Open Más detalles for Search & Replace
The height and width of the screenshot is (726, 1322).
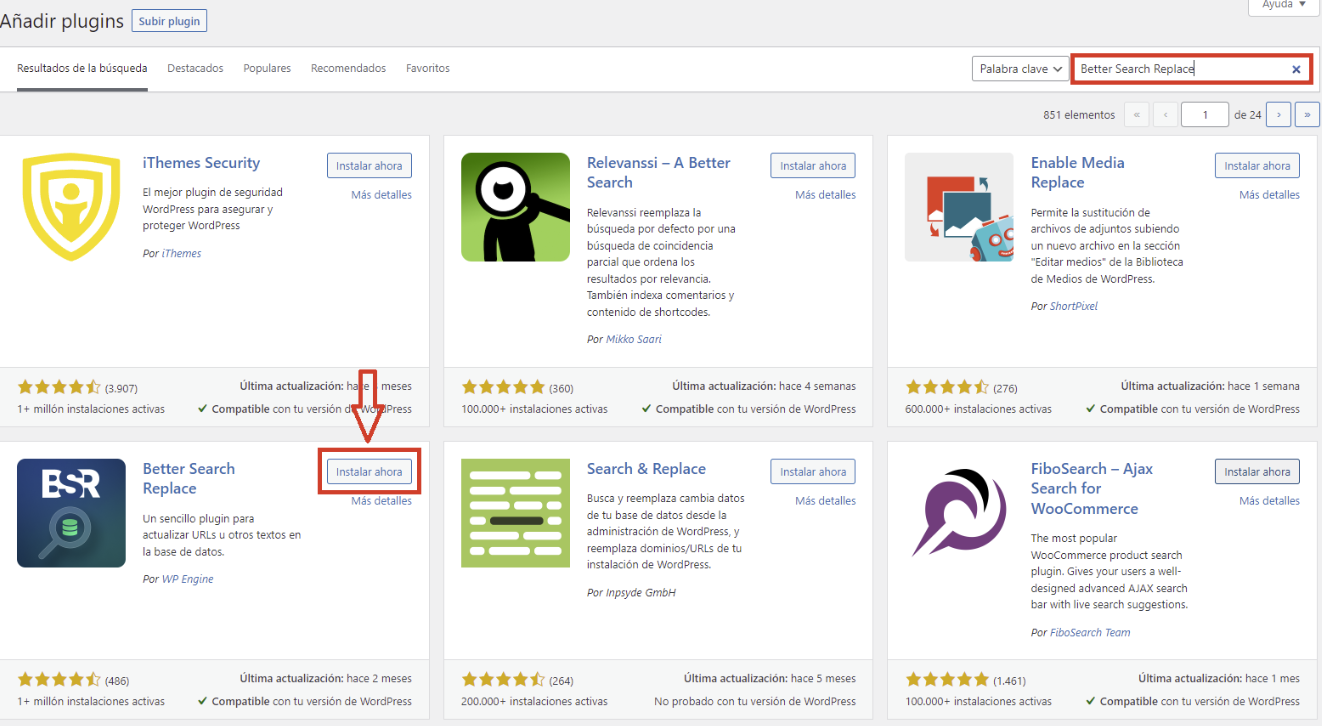click(x=825, y=501)
